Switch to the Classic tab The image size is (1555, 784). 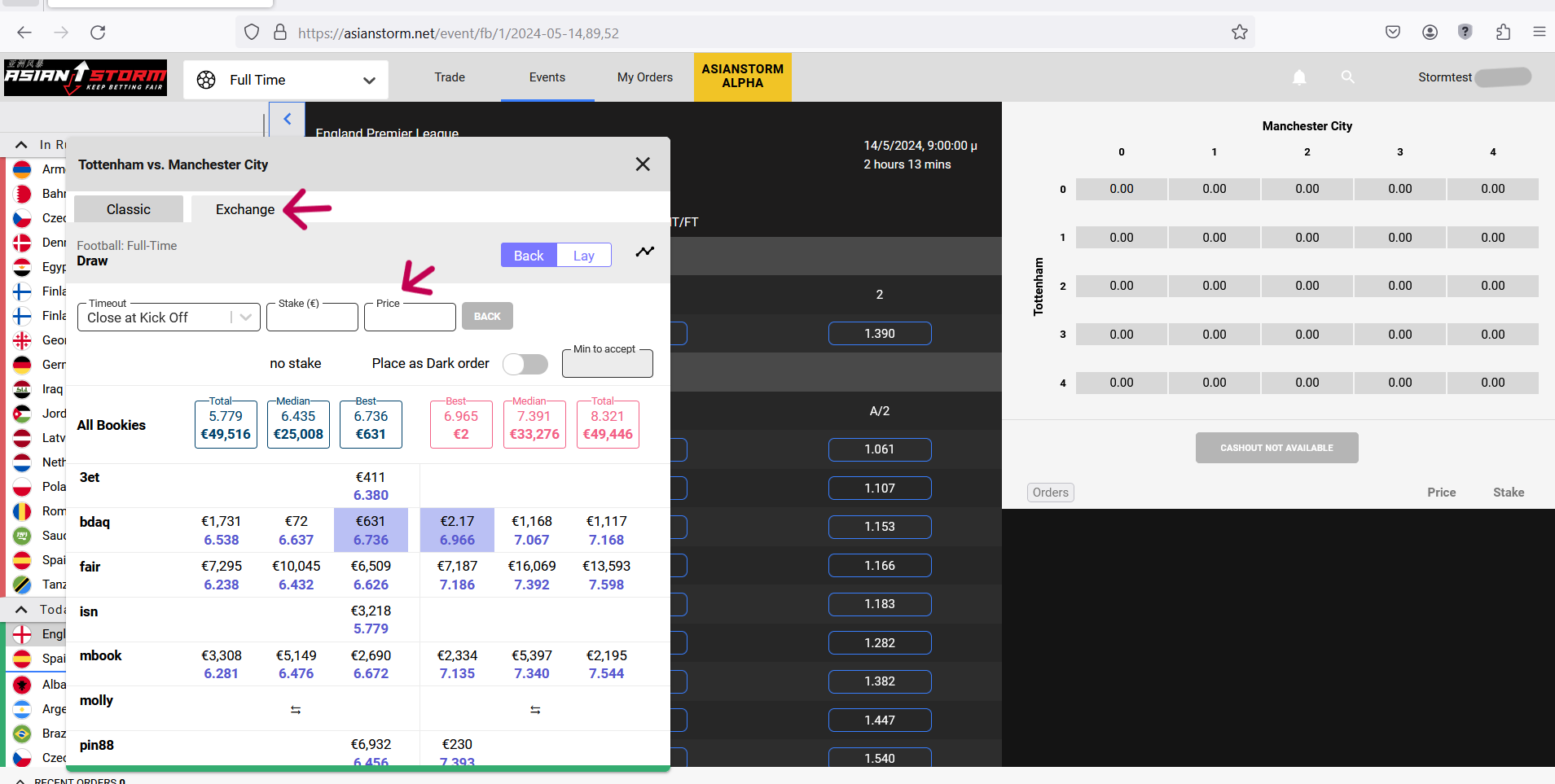click(x=129, y=209)
